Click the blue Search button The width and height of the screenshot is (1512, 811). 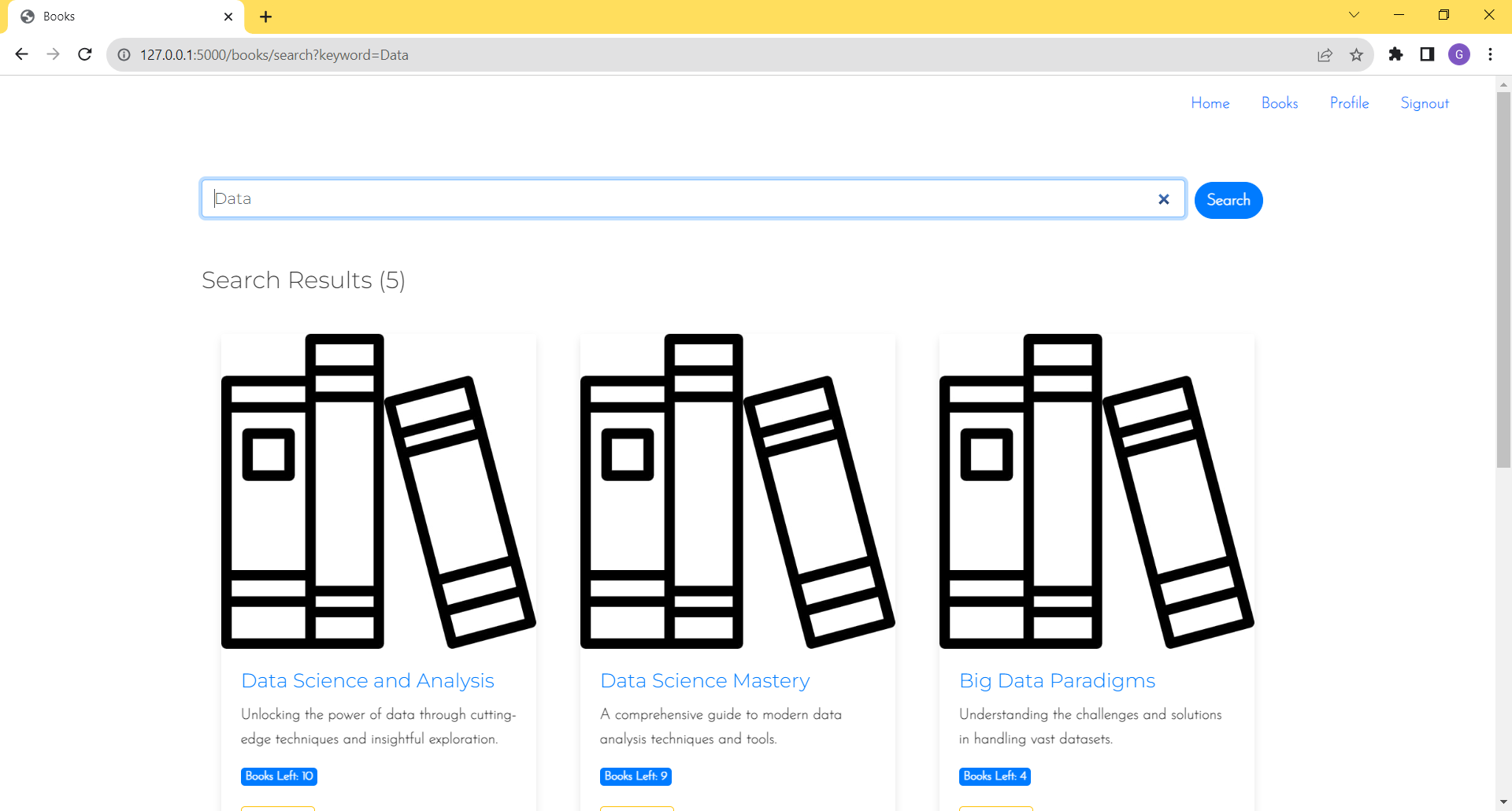pyautogui.click(x=1228, y=200)
